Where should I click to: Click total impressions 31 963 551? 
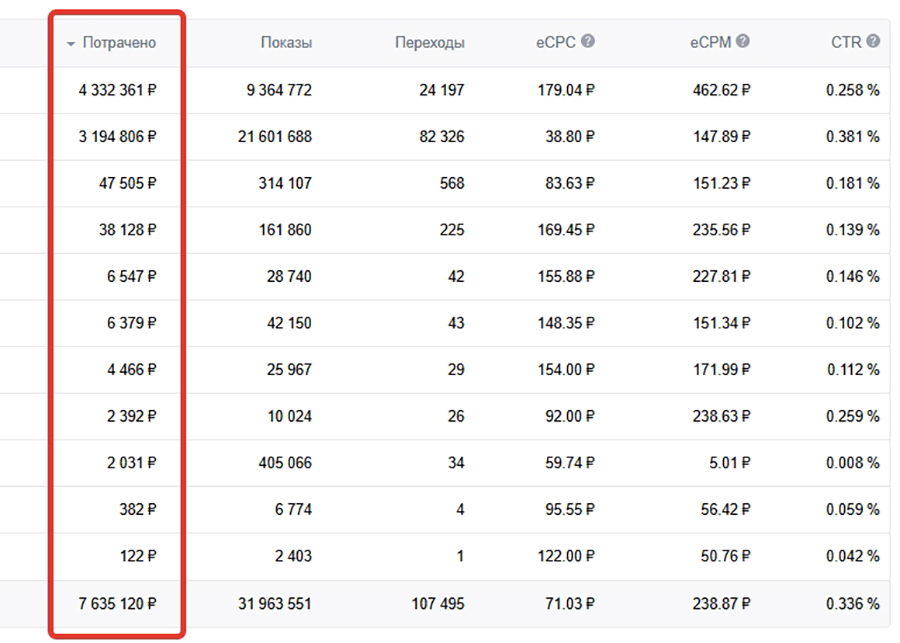[275, 604]
